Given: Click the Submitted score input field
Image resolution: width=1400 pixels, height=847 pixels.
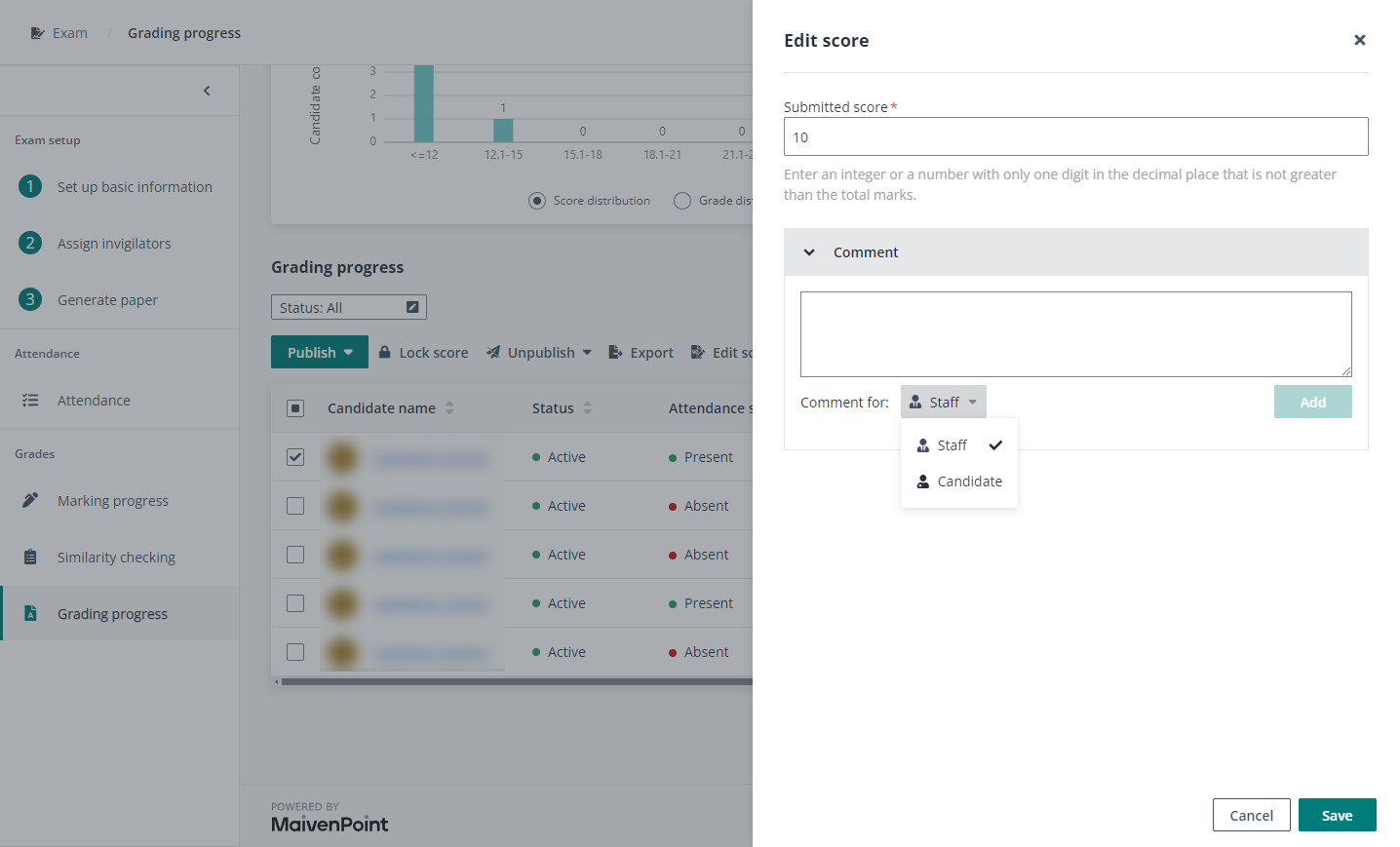Looking at the screenshot, I should click(x=1075, y=136).
